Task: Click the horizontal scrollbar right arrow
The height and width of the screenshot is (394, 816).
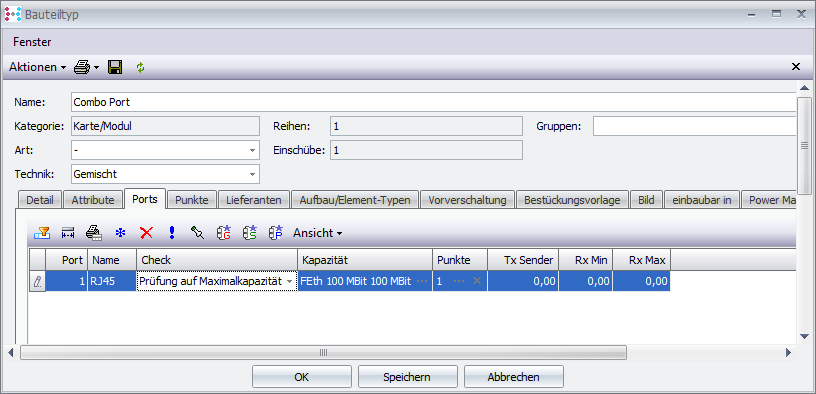Action: click(x=788, y=353)
